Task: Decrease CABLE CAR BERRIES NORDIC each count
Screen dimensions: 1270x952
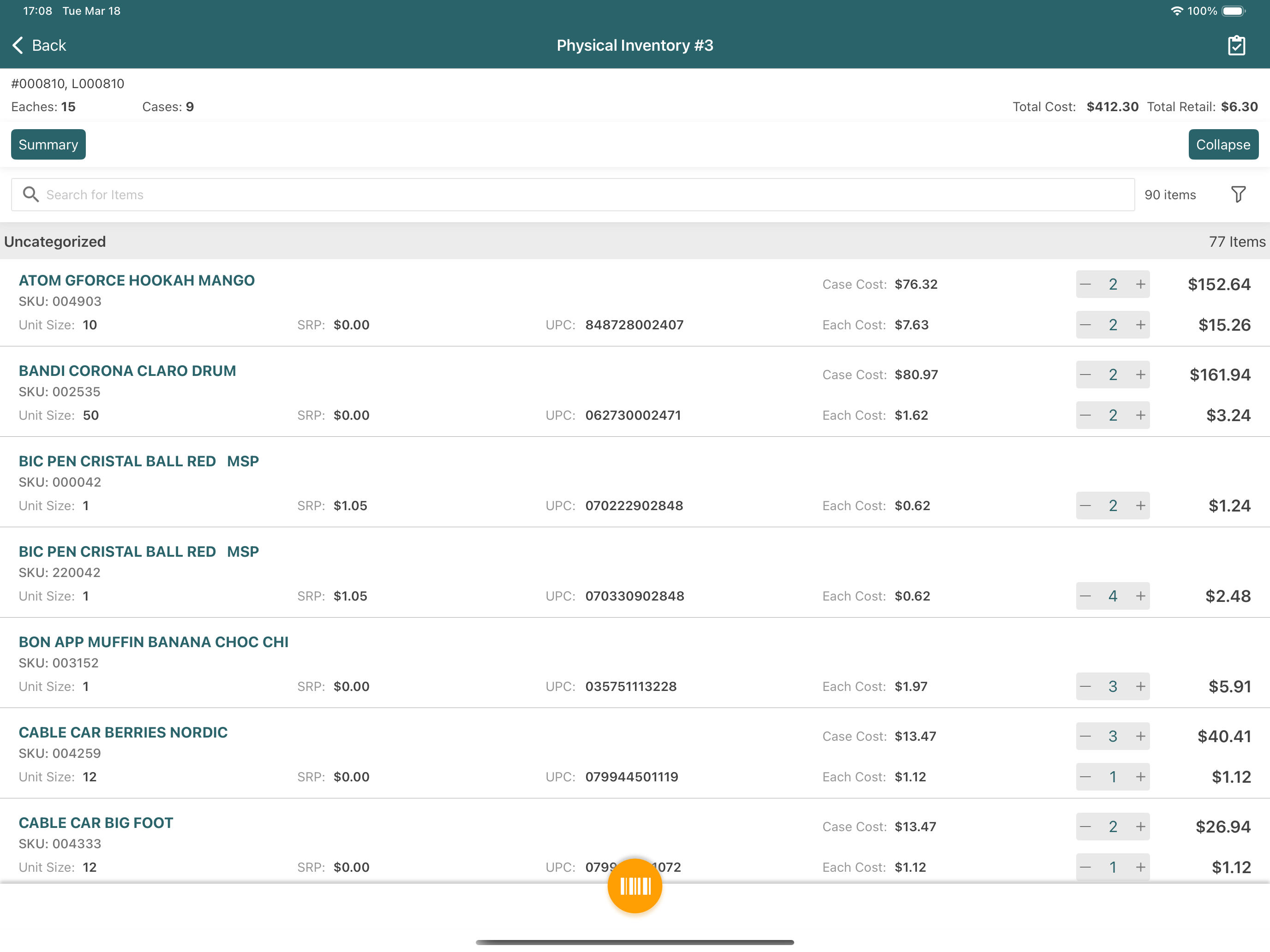Action: tap(1085, 777)
